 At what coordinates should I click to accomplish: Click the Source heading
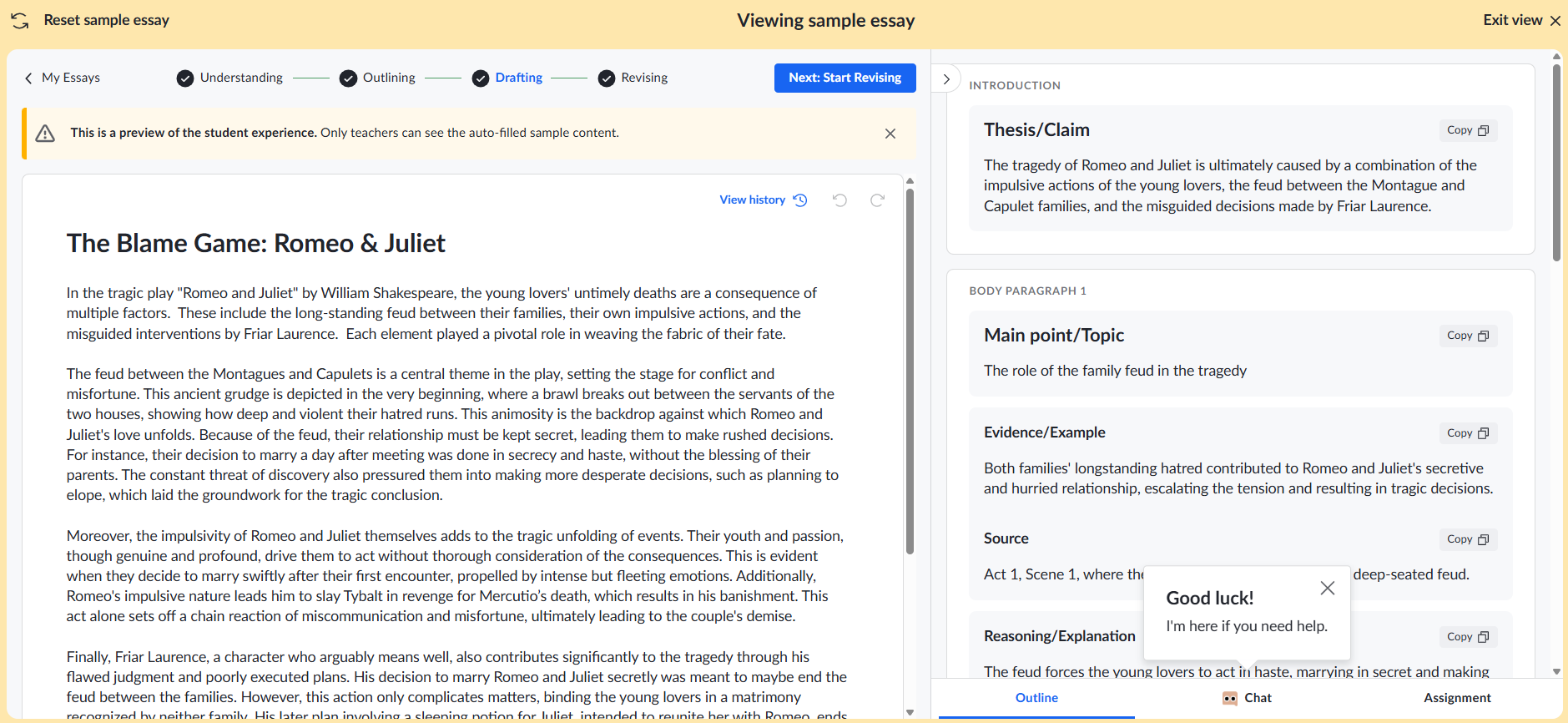(1006, 538)
